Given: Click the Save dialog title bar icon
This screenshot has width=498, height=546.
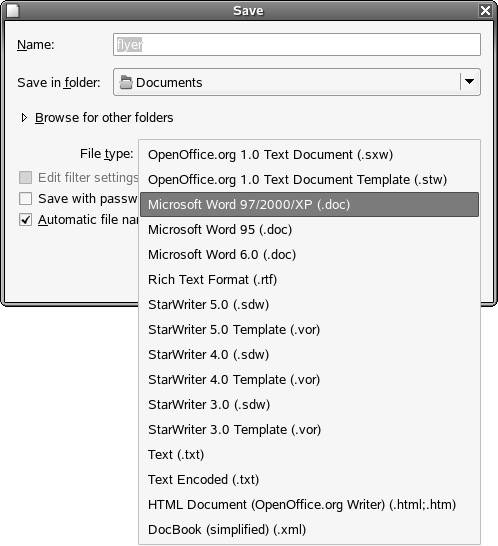Looking at the screenshot, I should (x=13, y=10).
